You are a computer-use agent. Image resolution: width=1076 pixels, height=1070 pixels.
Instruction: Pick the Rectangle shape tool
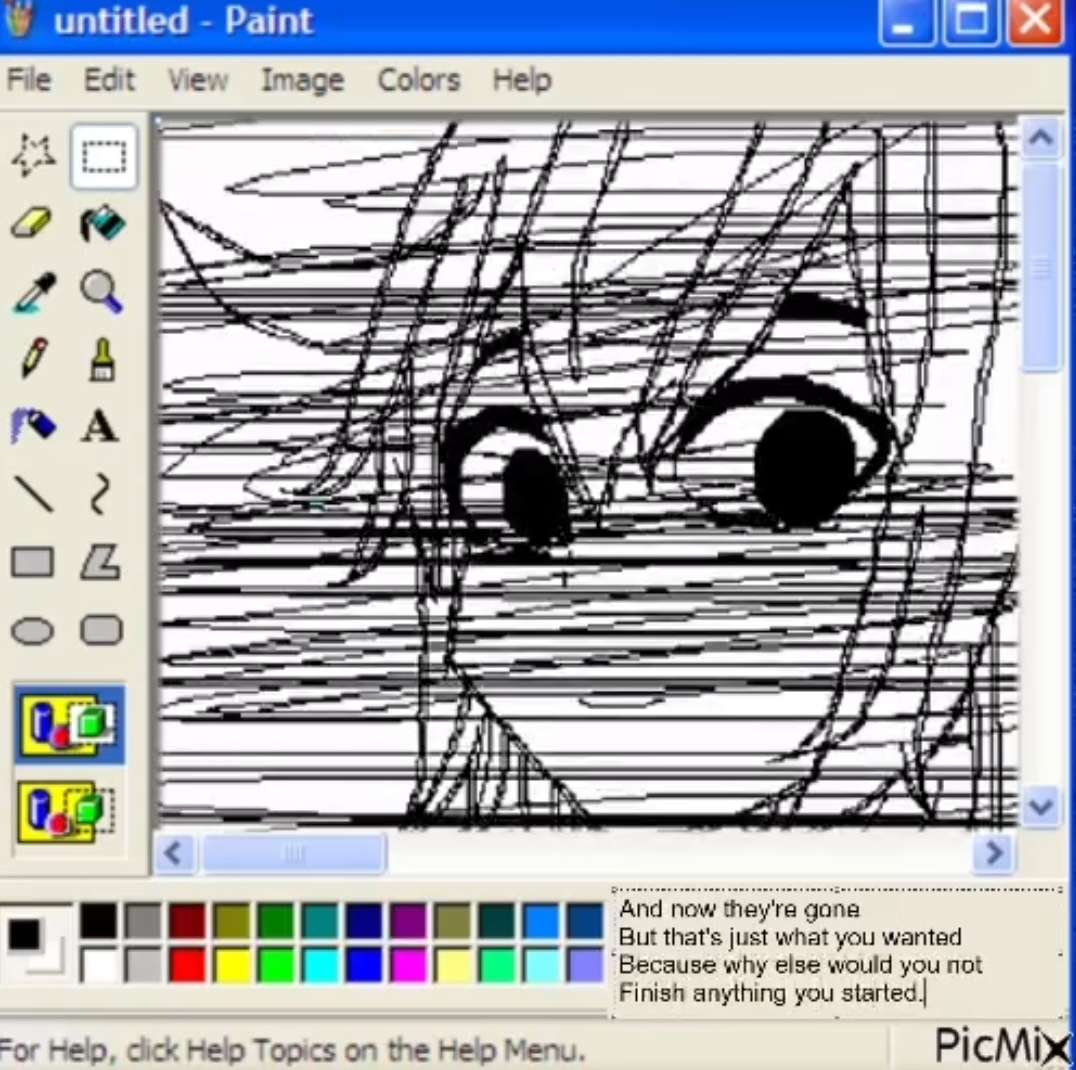(32, 562)
